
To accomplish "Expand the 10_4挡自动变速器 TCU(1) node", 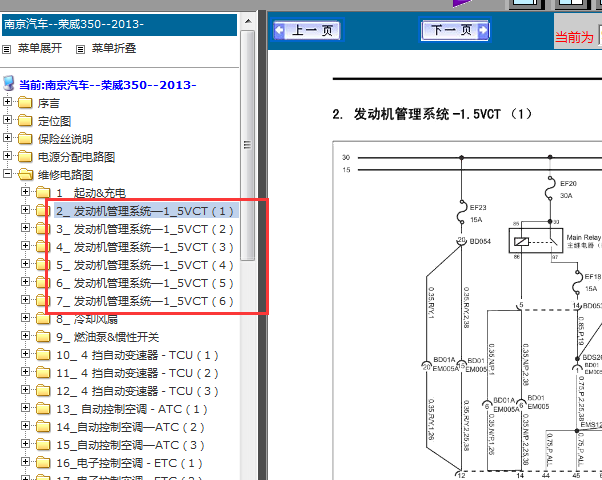I will coord(25,354).
